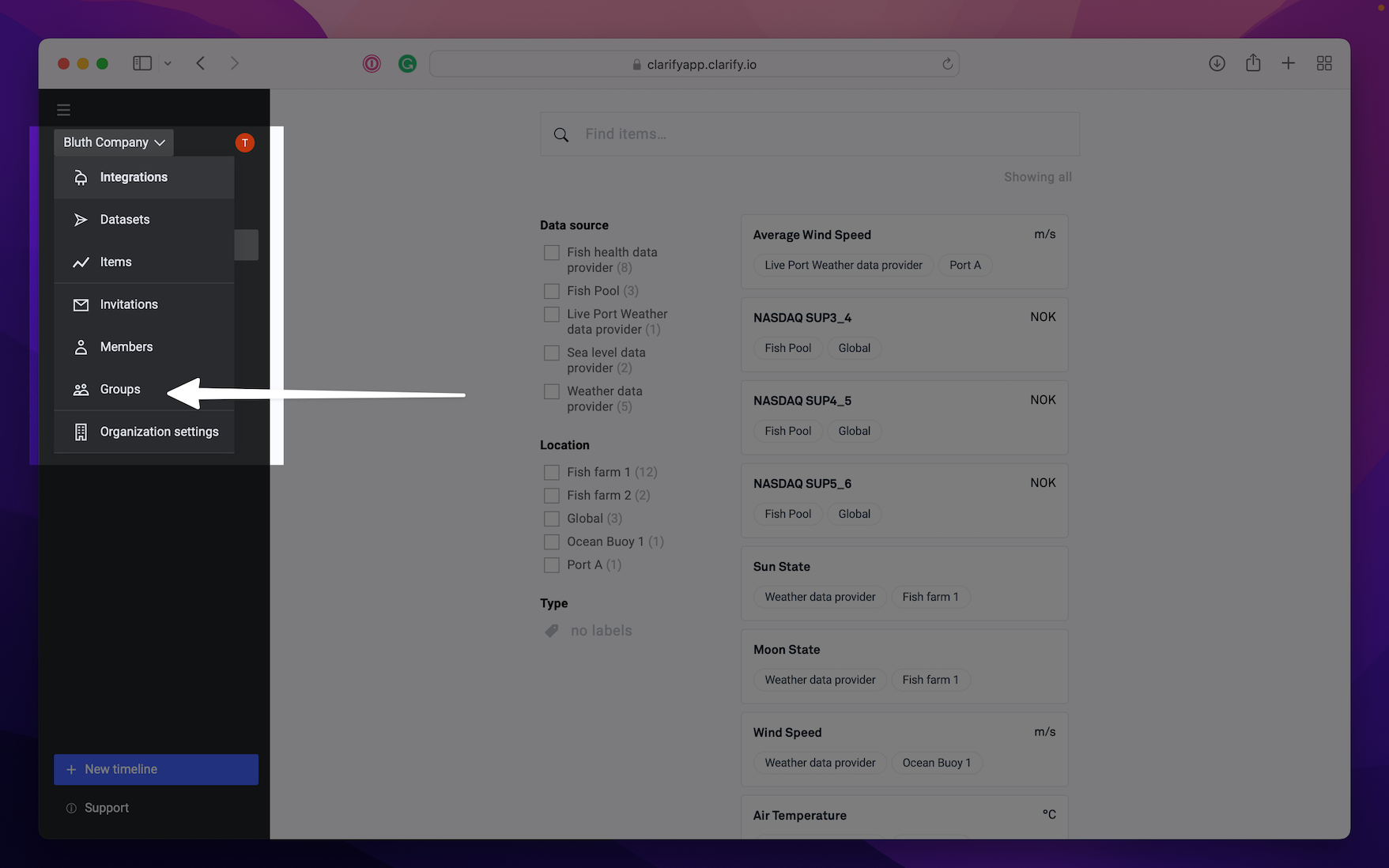Reload the page with the refresh icon

947,64
